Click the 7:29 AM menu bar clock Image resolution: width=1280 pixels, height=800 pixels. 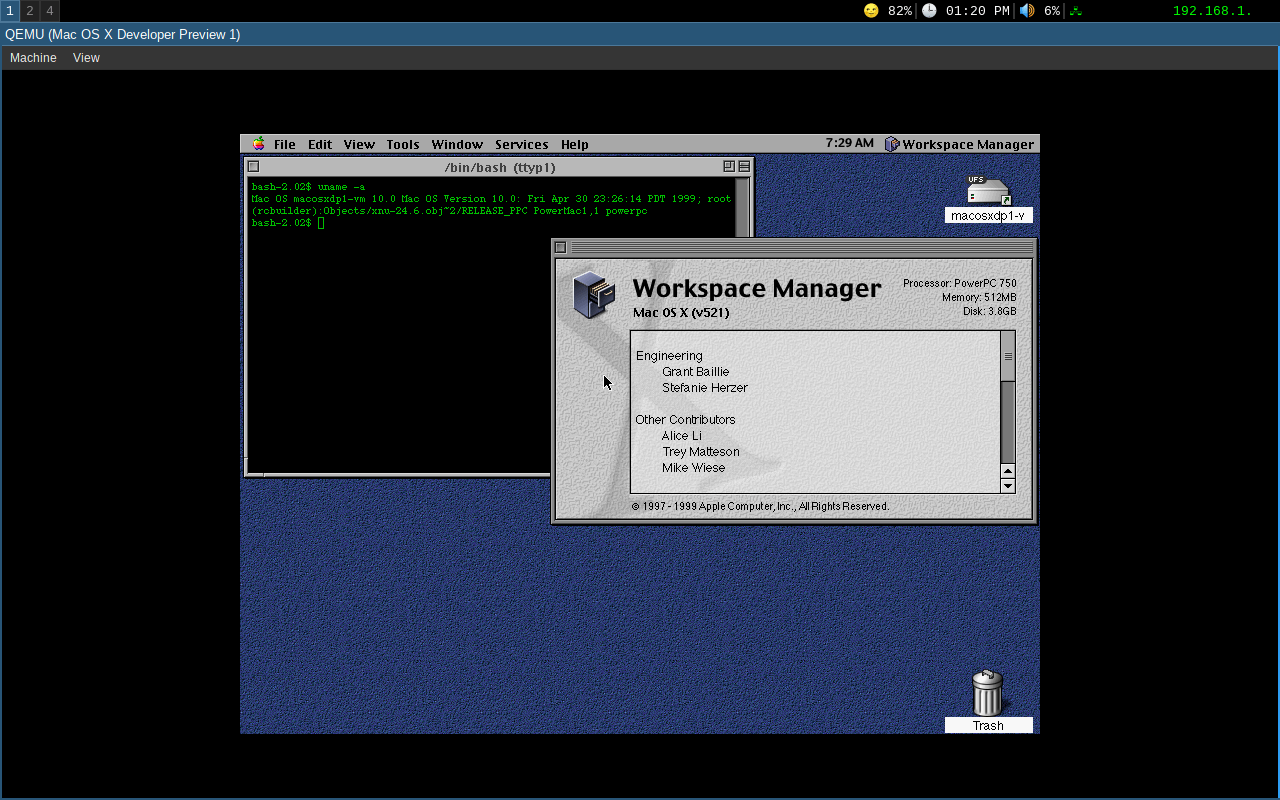coord(850,143)
